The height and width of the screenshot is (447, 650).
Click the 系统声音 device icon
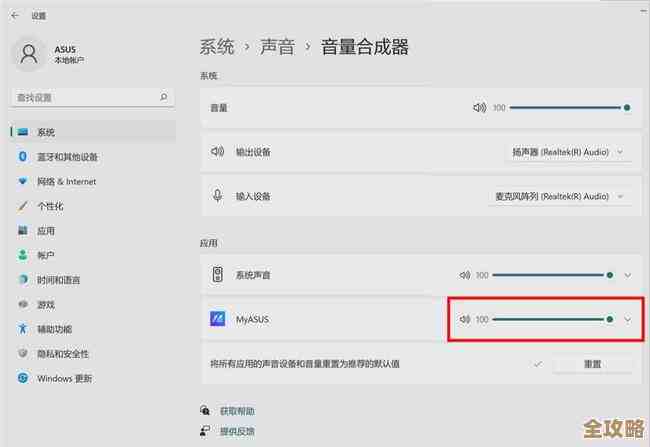[218, 275]
